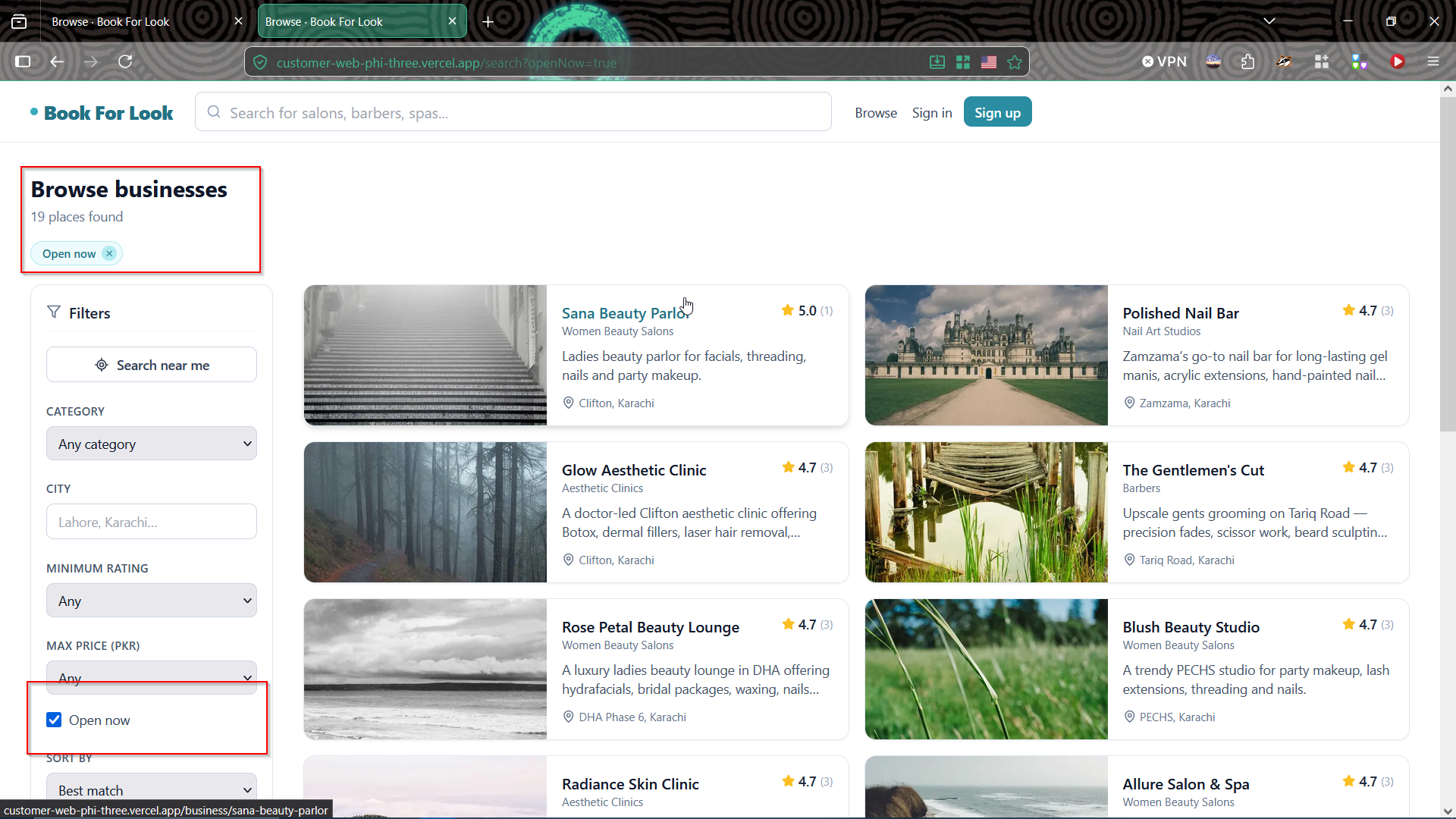1456x819 pixels.
Task: Focus the salons search input field
Action: [513, 112]
